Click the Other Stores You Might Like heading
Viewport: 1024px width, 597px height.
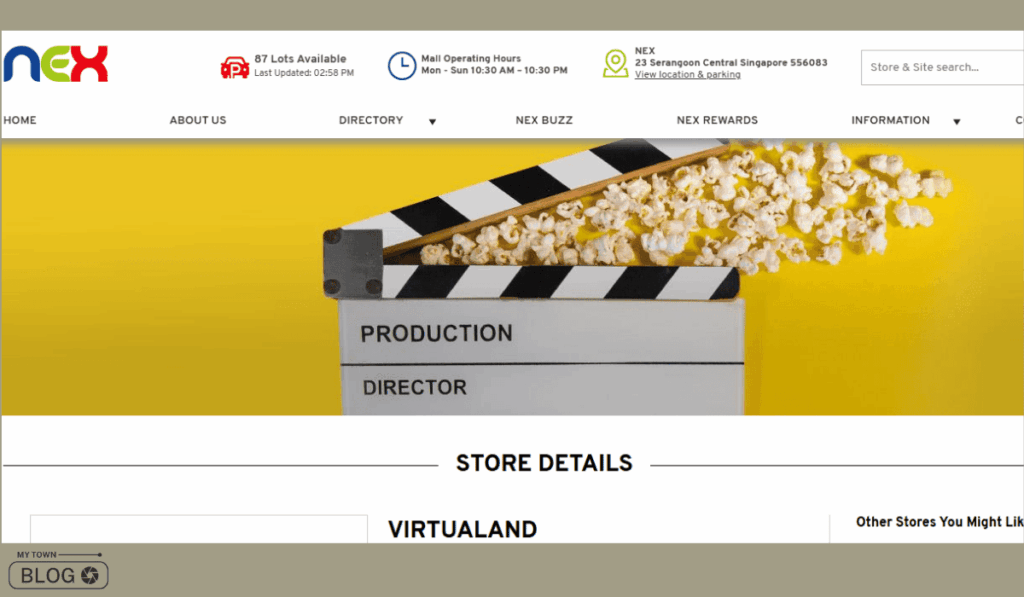tap(940, 522)
